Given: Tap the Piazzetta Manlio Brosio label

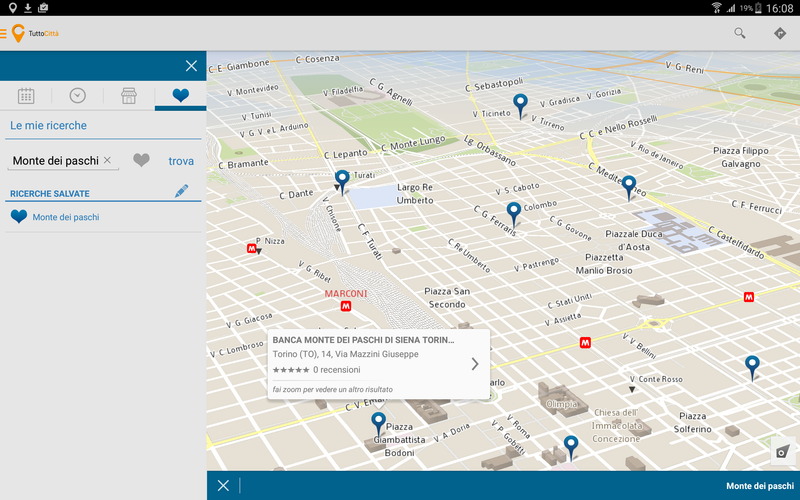Looking at the screenshot, I should coord(604,264).
